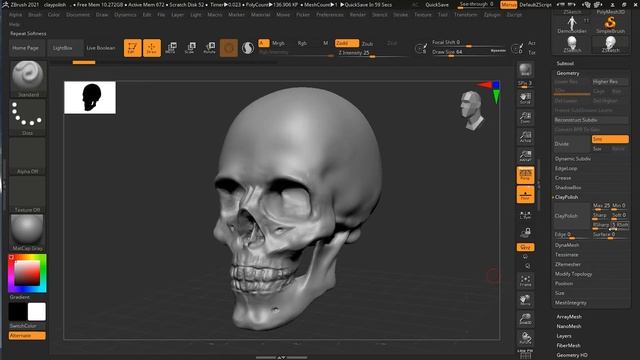Click the BPR render button

click(525, 70)
